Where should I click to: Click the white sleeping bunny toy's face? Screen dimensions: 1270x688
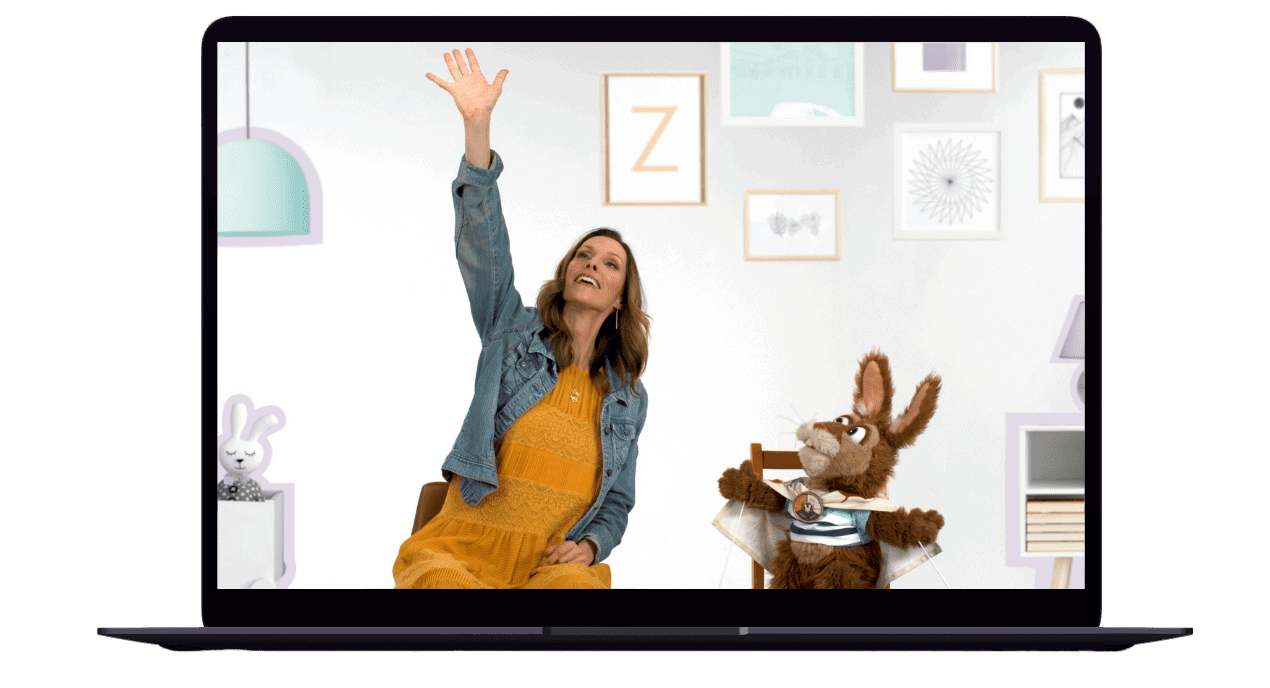tap(241, 455)
